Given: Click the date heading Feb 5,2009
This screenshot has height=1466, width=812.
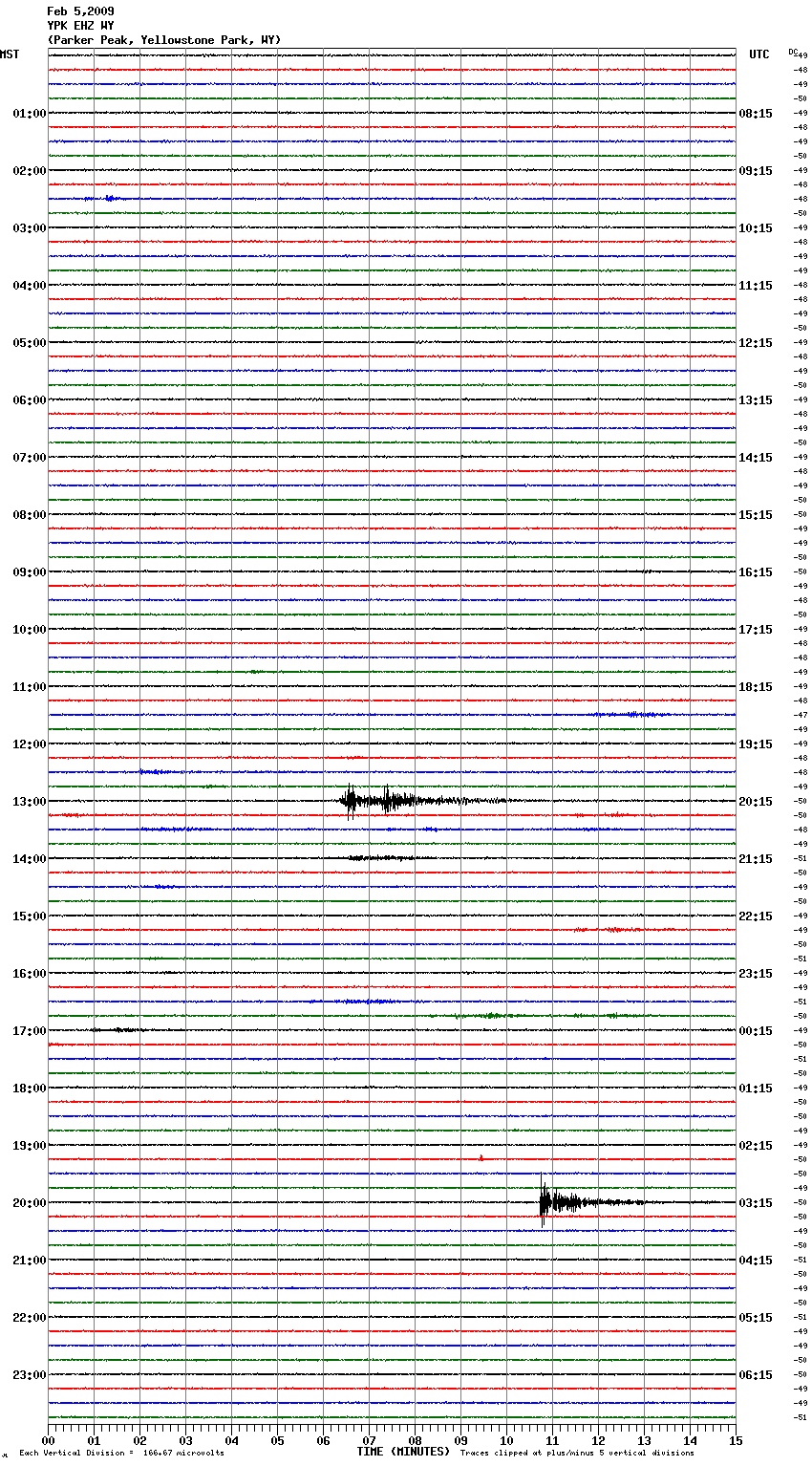Looking at the screenshot, I should pyautogui.click(x=80, y=11).
